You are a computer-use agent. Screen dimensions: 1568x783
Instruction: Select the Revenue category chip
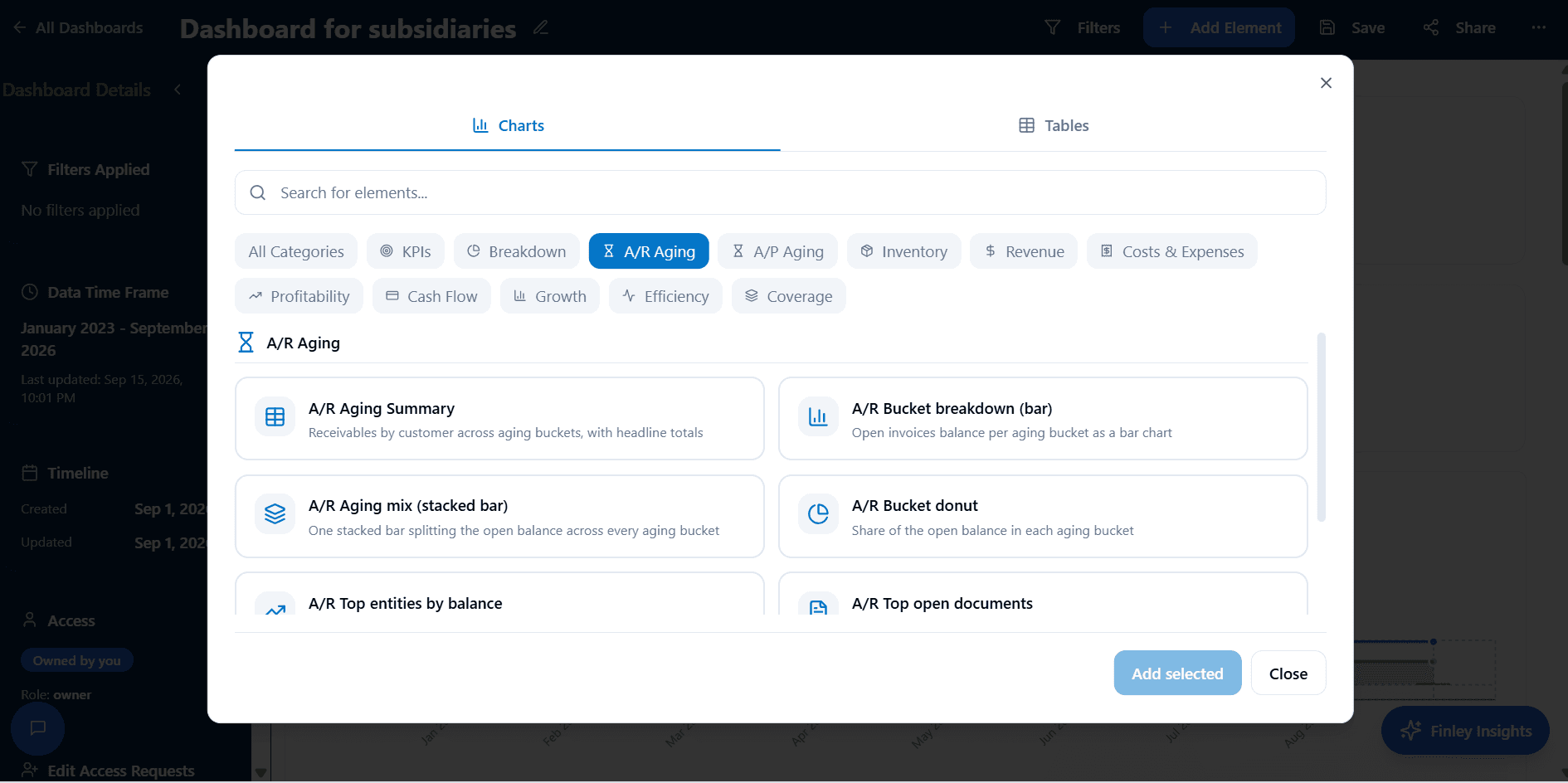coord(1024,251)
